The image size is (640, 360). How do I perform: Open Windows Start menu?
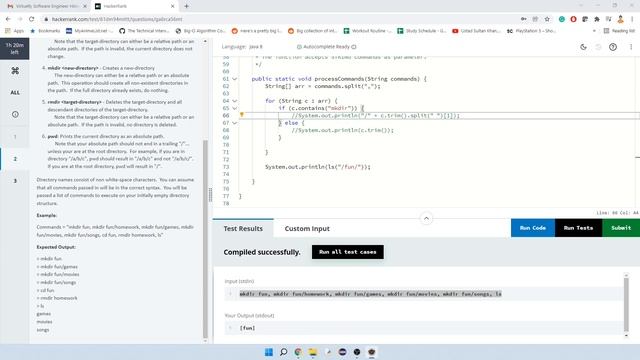[269, 352]
